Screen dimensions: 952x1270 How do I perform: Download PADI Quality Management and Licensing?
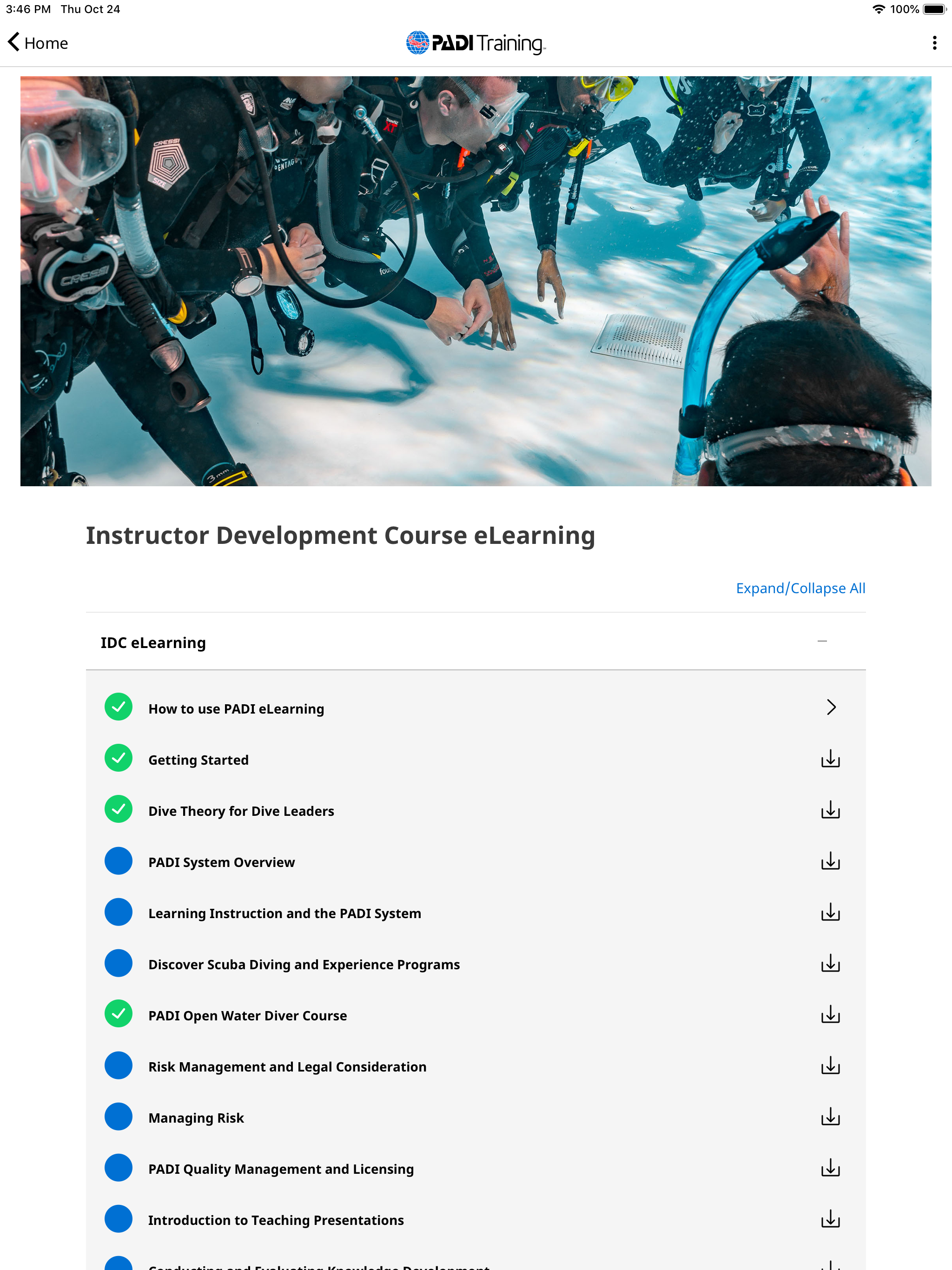(830, 1167)
